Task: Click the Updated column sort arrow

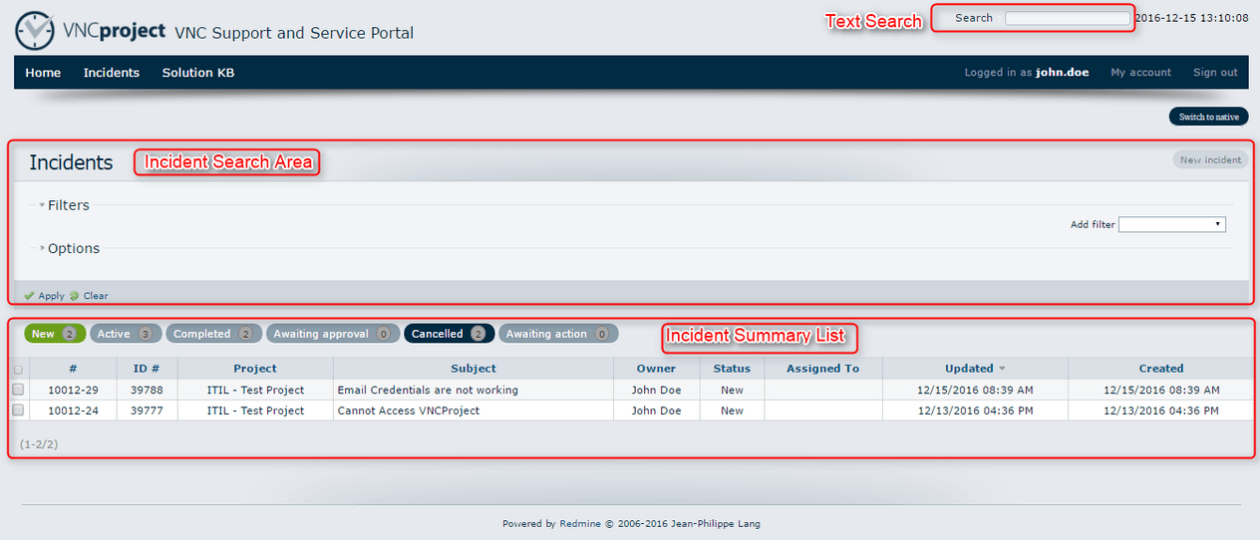Action: click(x=1002, y=369)
